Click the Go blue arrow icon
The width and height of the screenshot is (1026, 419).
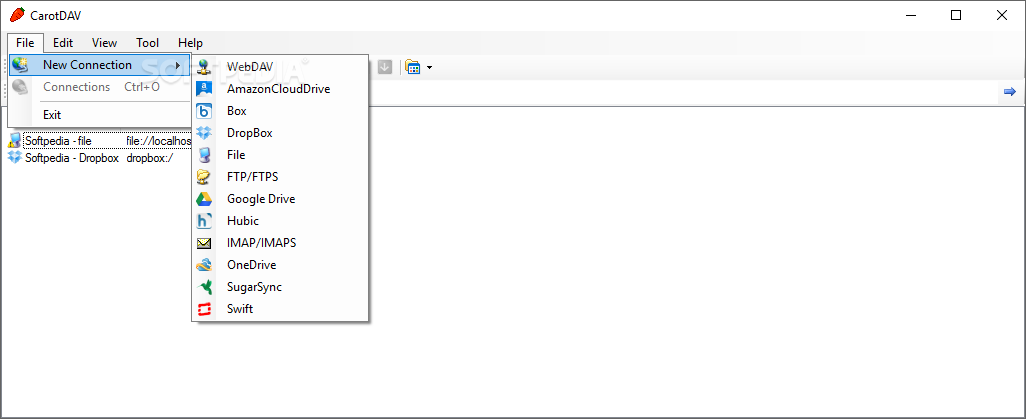click(1010, 92)
